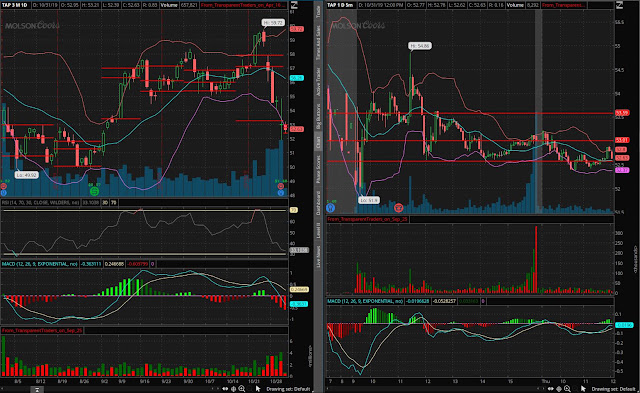Toggle right chart maximize arrow at top-right

pos(619,5)
